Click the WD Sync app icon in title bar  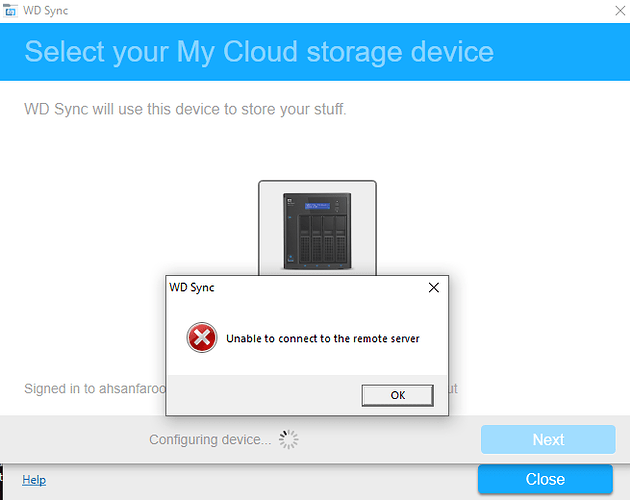point(10,8)
